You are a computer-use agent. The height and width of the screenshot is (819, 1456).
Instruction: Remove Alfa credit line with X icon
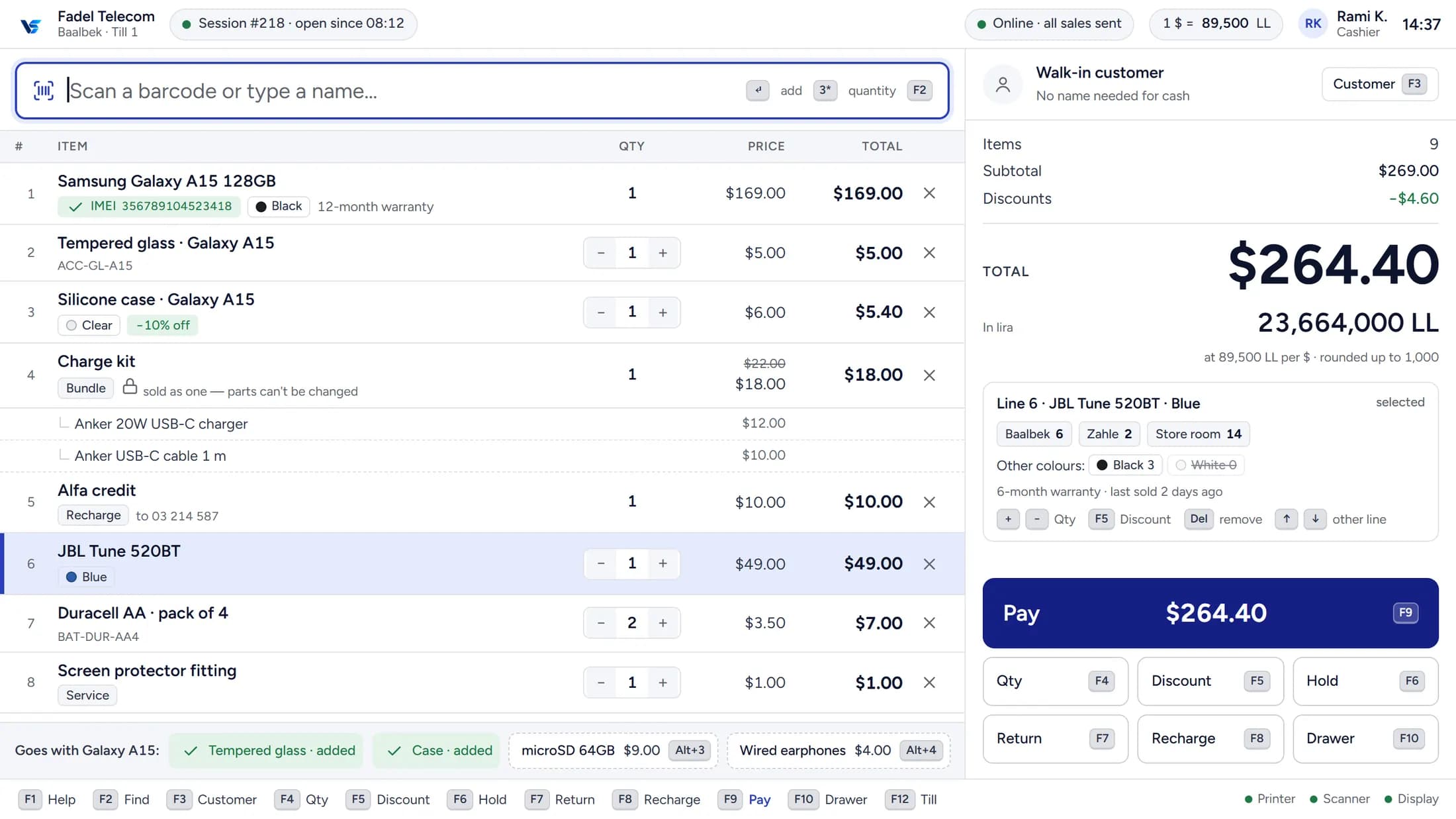click(x=929, y=503)
